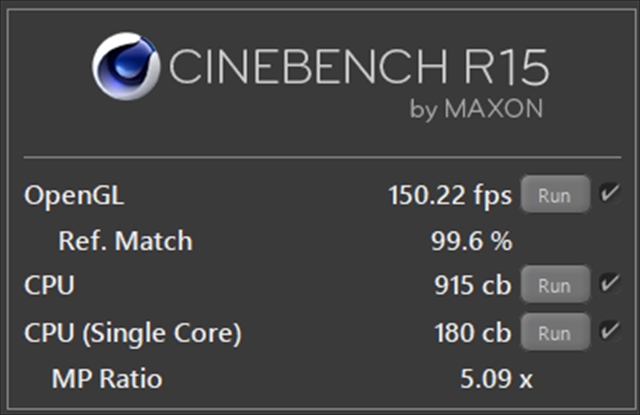Screen dimensions: 640x415
Task: Toggle the CPU (Single Core) checkbox
Action: (609, 331)
